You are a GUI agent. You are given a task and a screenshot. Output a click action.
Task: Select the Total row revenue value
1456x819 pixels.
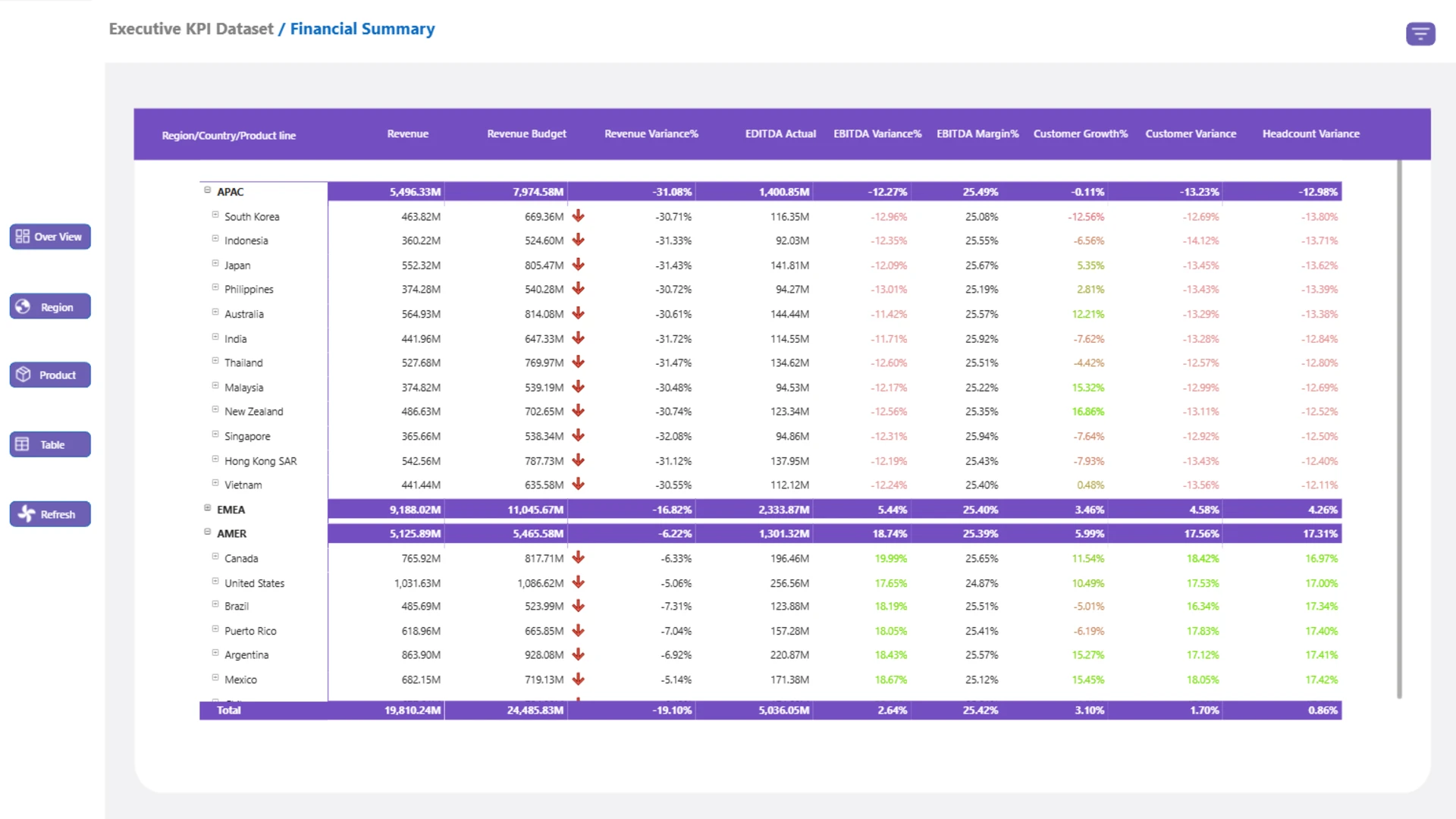click(x=413, y=711)
